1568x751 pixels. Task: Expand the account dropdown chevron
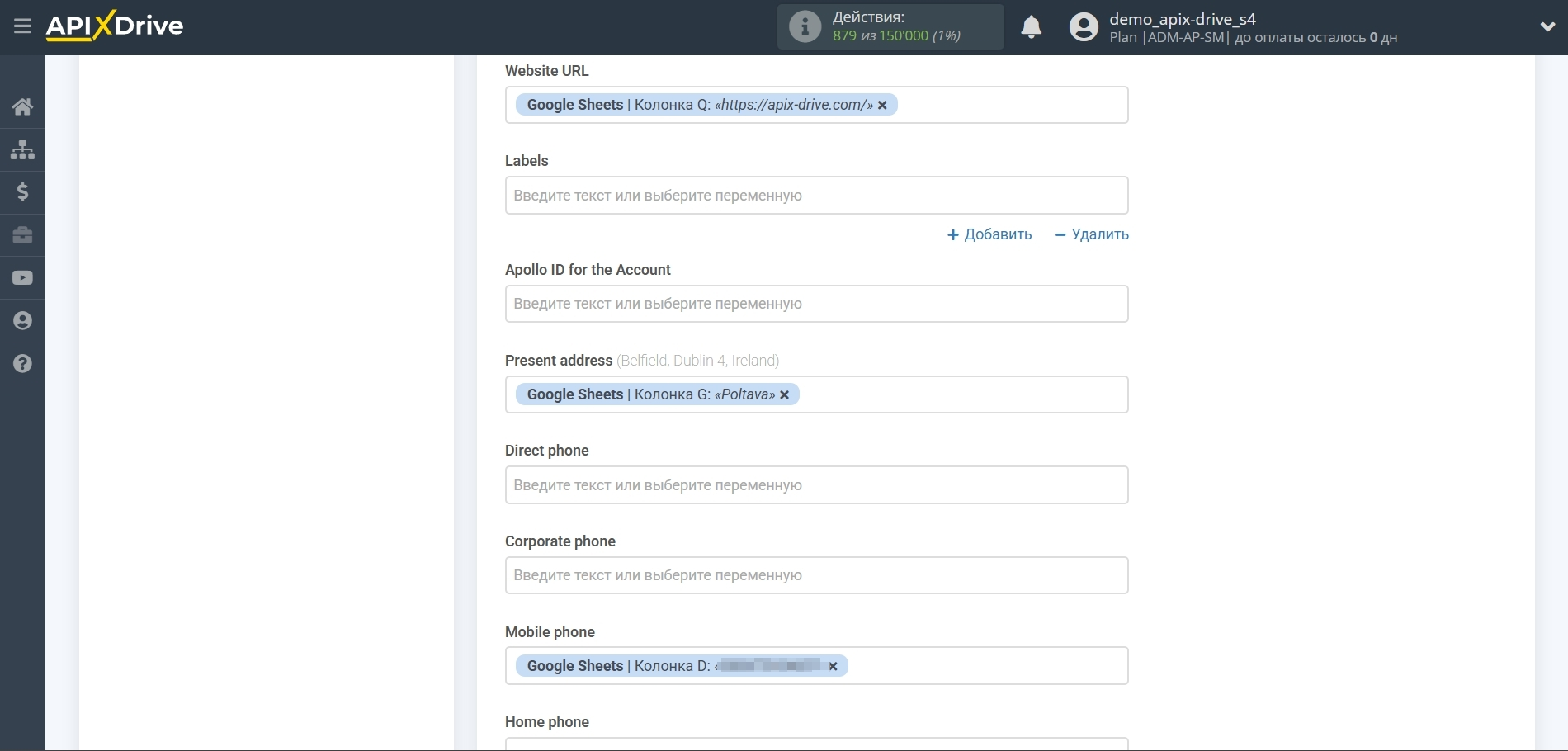(x=1547, y=26)
